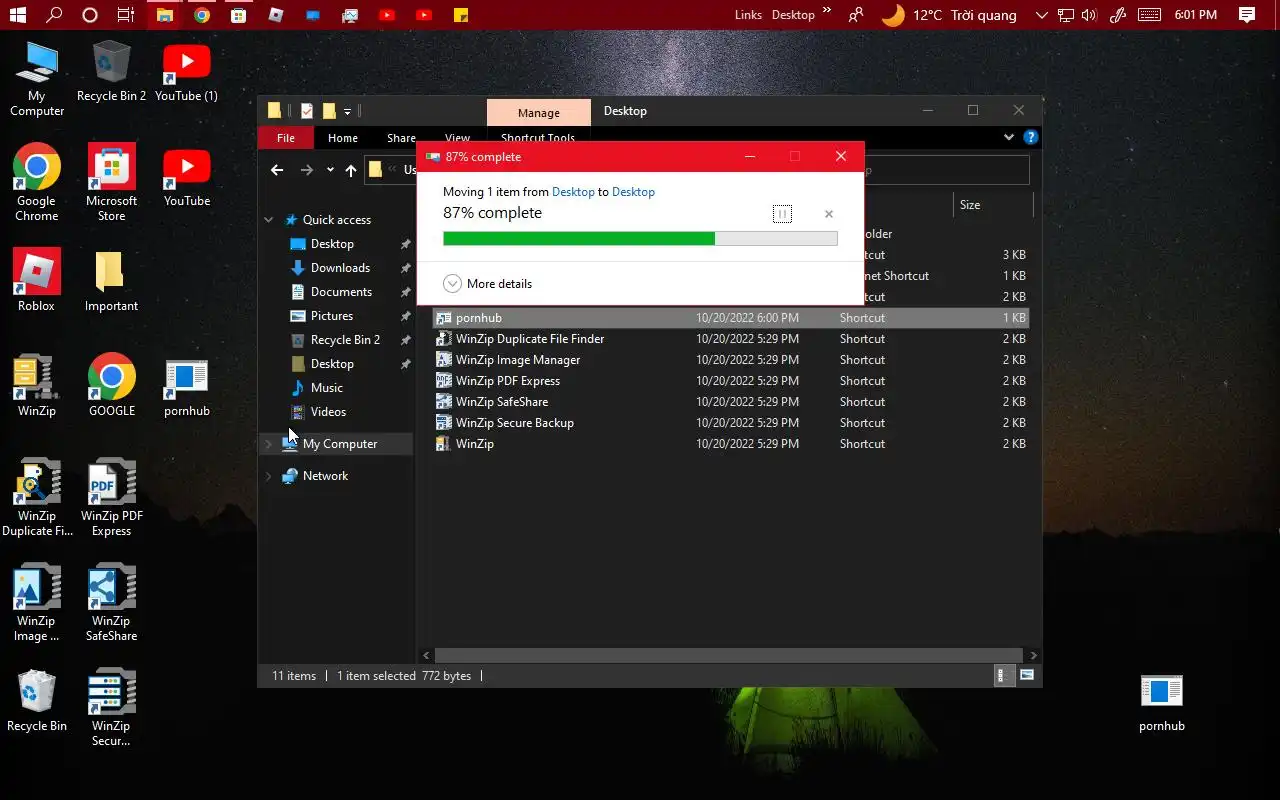Open Downloads in Quick access
This screenshot has height=800, width=1280.
tap(340, 268)
